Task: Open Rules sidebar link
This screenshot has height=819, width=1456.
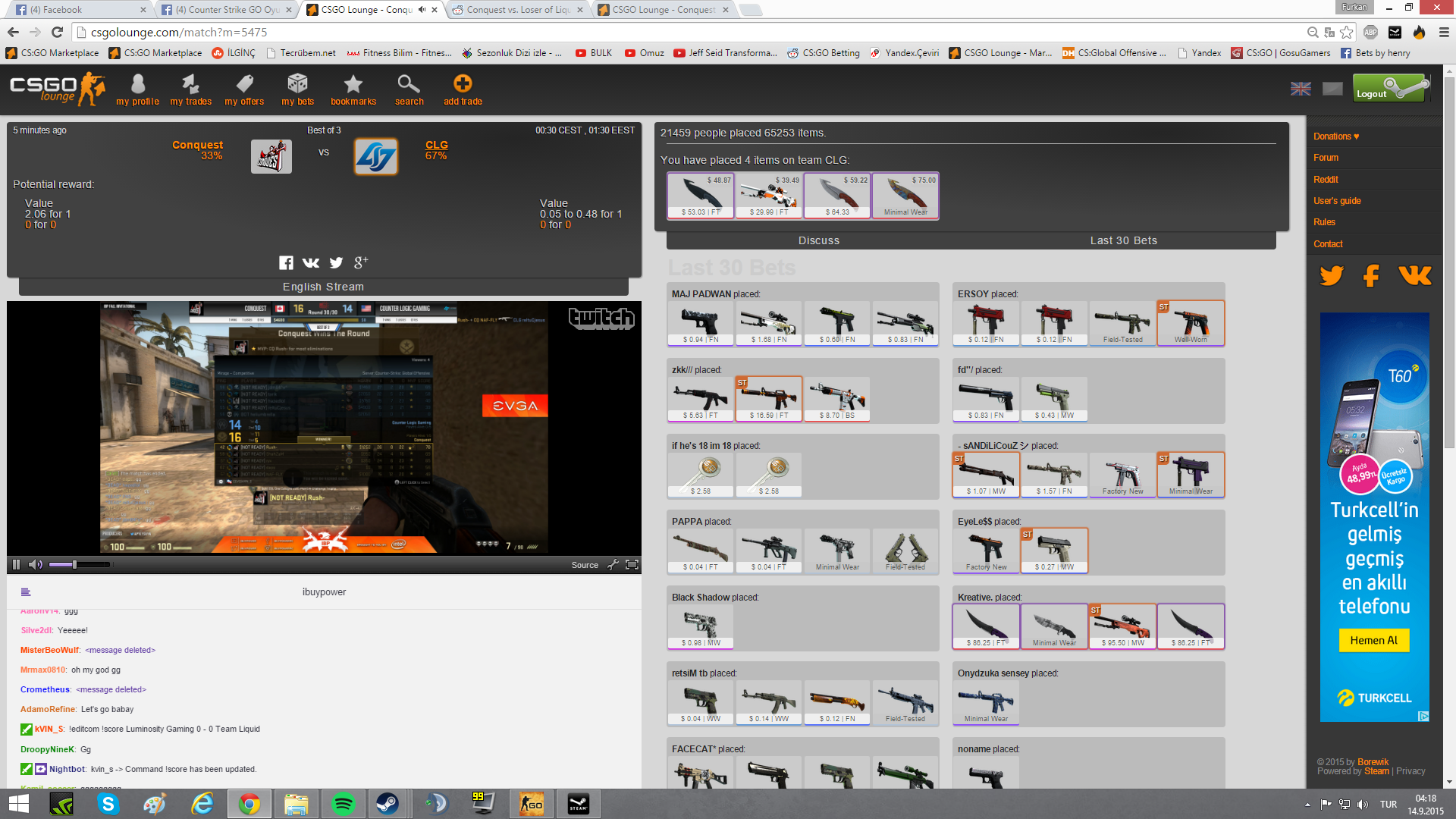Action: [x=1324, y=222]
